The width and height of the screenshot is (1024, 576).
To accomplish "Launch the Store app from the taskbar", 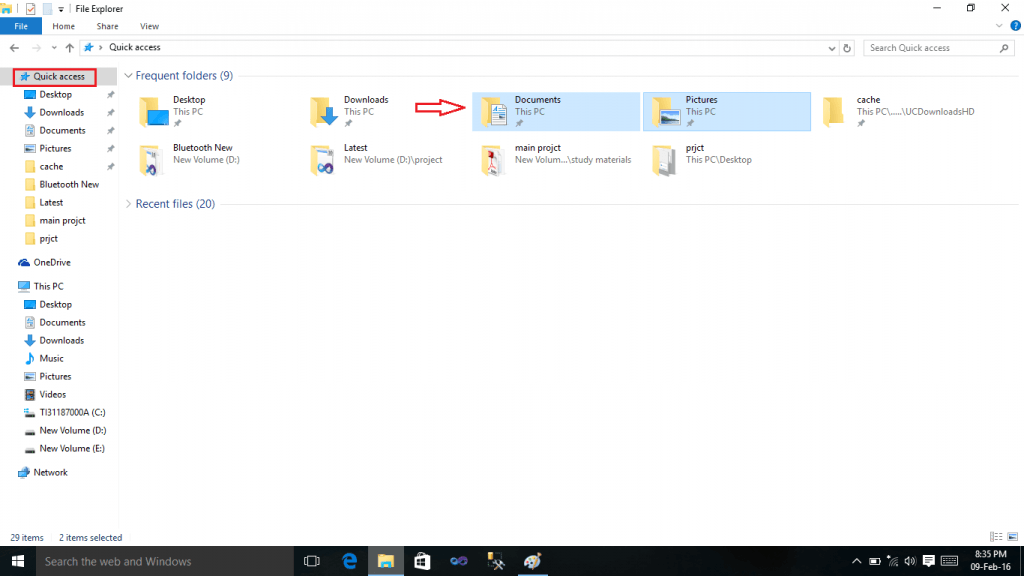I will [x=422, y=561].
